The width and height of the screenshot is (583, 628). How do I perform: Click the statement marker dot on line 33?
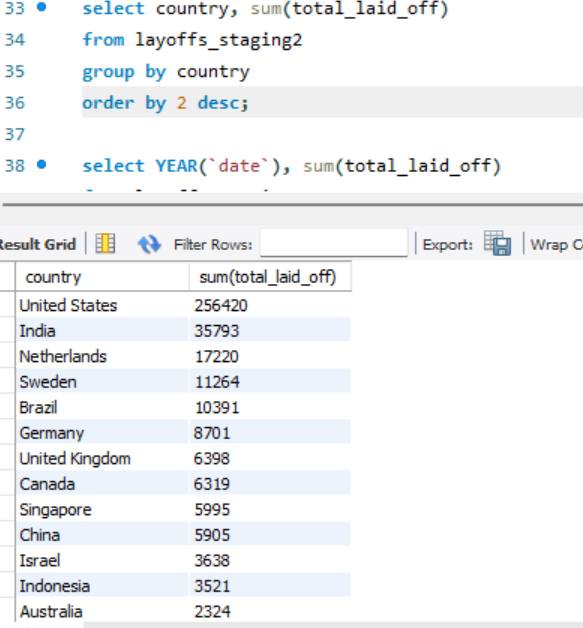42,7
